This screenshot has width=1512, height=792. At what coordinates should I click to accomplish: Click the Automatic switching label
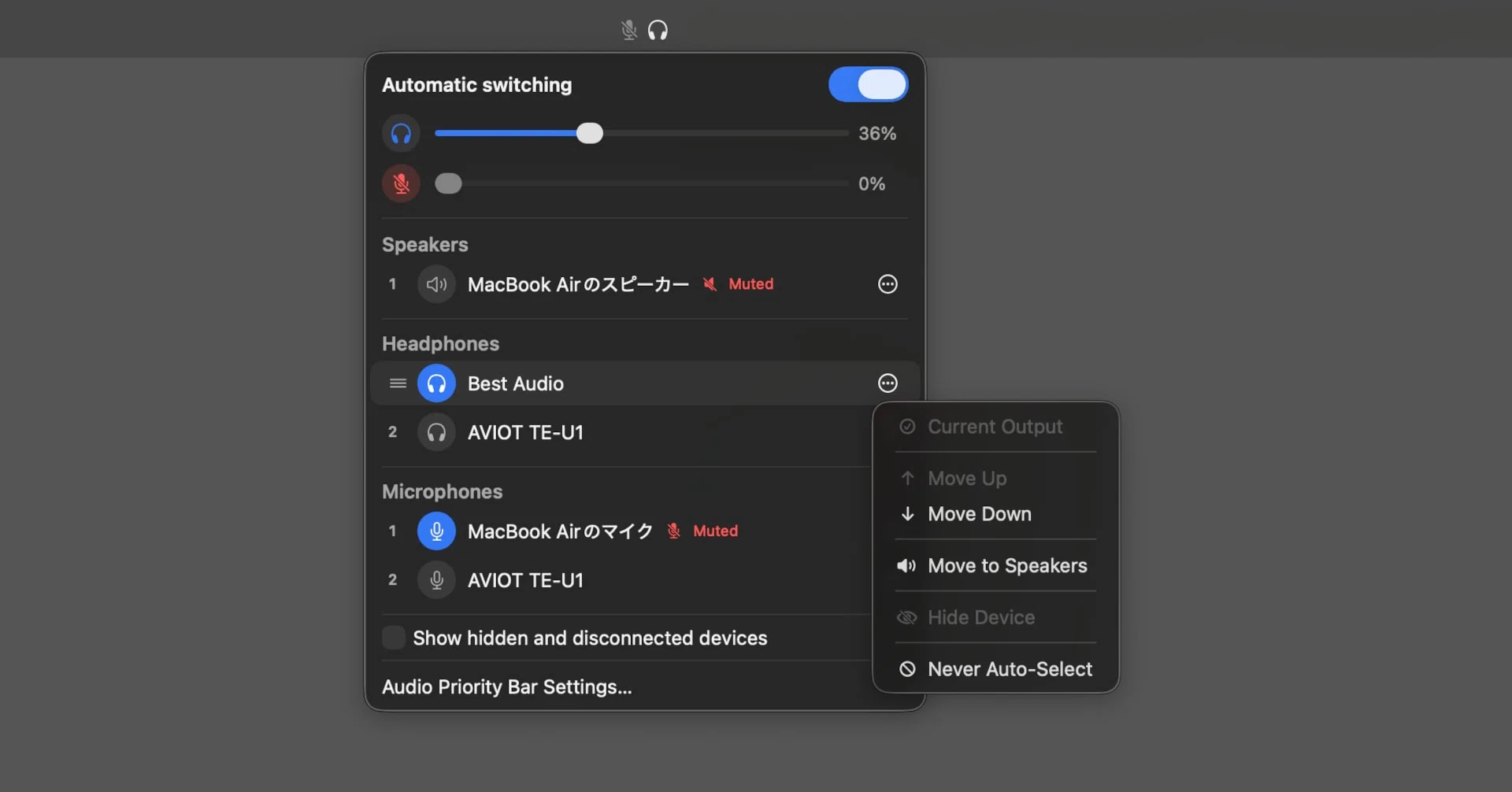(x=476, y=85)
